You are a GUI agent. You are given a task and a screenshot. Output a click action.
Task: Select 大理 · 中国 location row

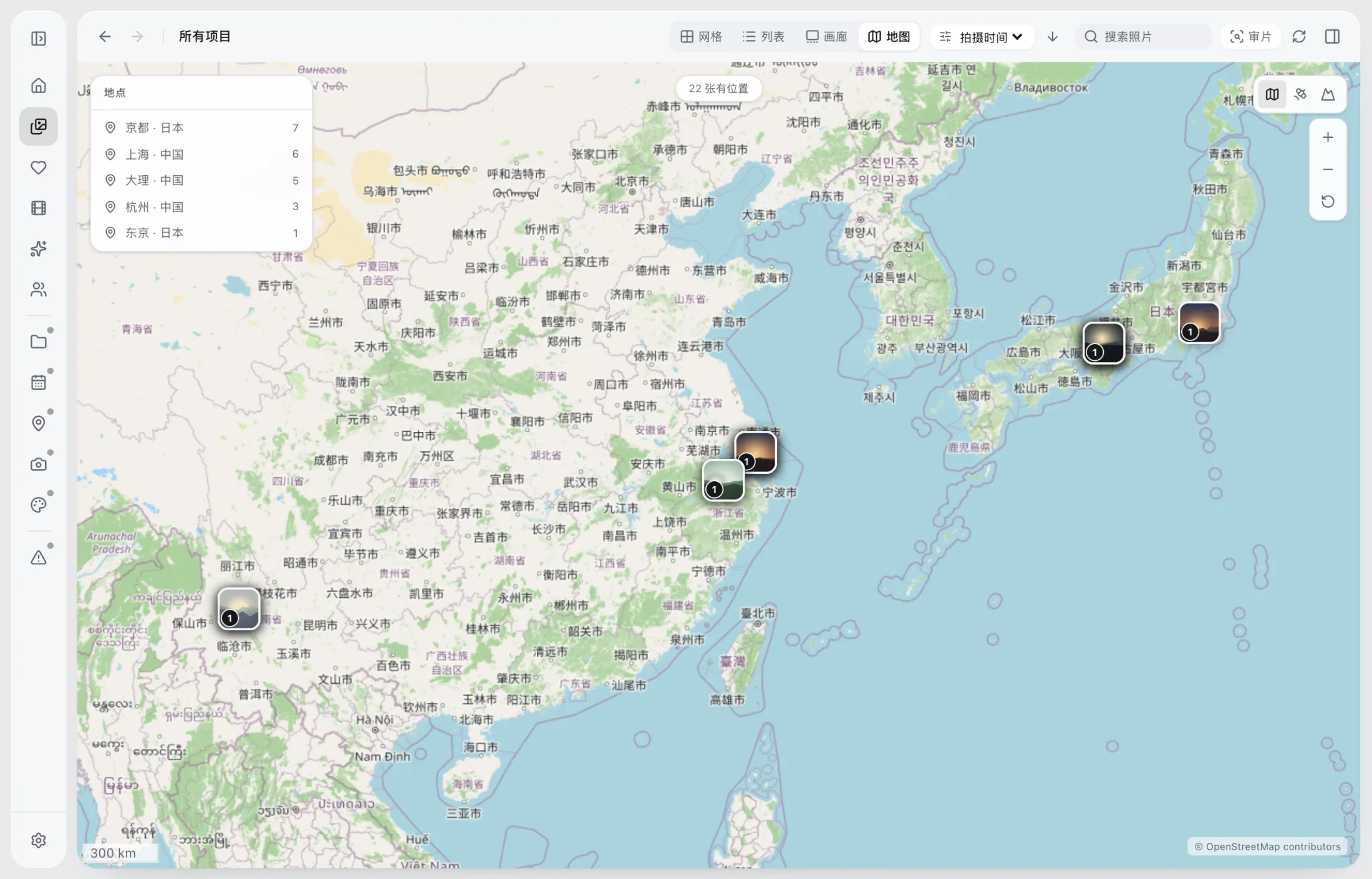[201, 180]
